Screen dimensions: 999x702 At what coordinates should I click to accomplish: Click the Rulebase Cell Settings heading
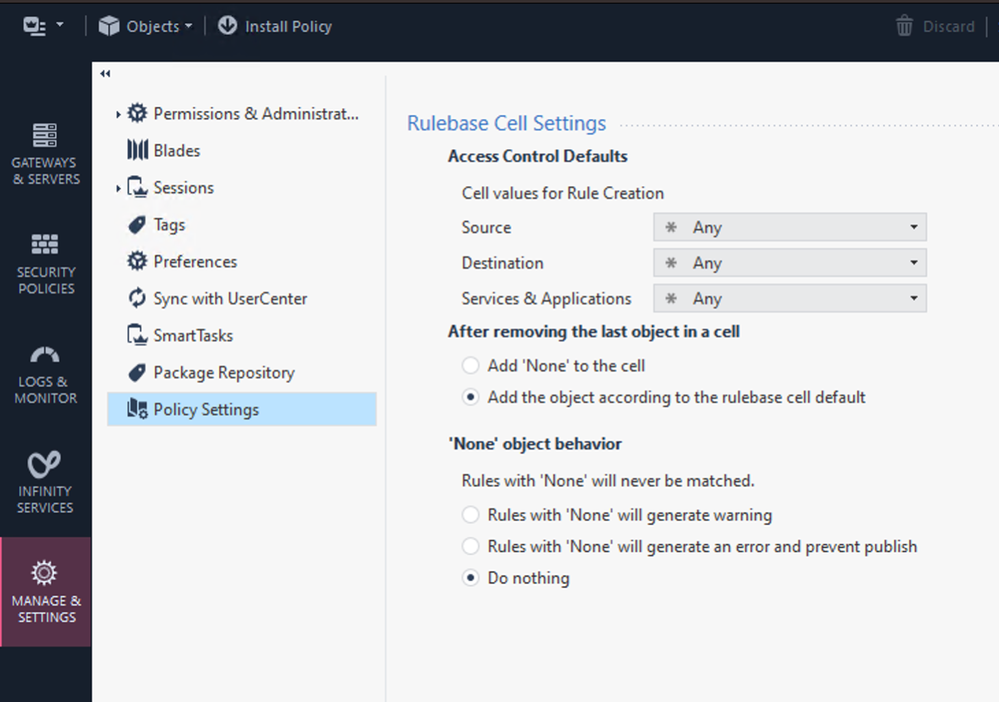point(507,123)
